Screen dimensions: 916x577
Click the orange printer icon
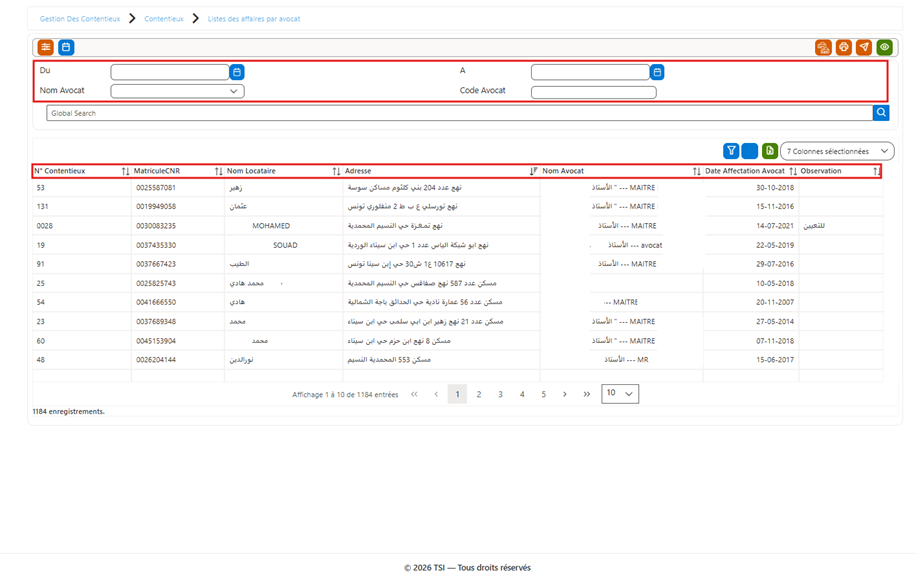[844, 47]
